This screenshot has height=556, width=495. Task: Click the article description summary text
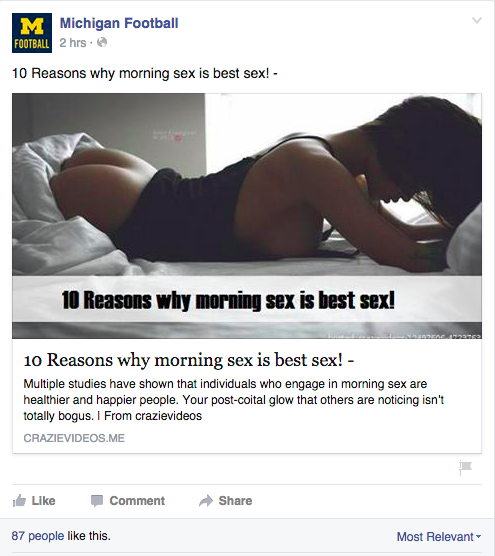(234, 400)
